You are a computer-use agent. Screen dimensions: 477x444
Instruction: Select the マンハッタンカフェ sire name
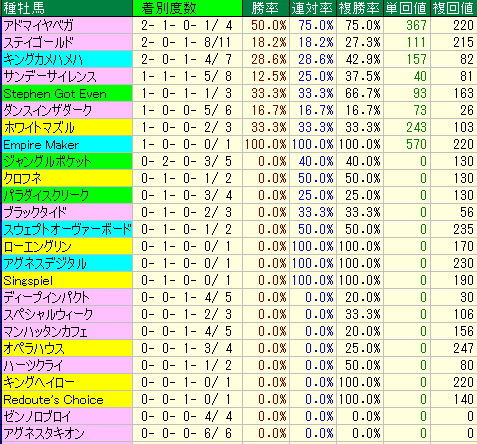coord(45,331)
